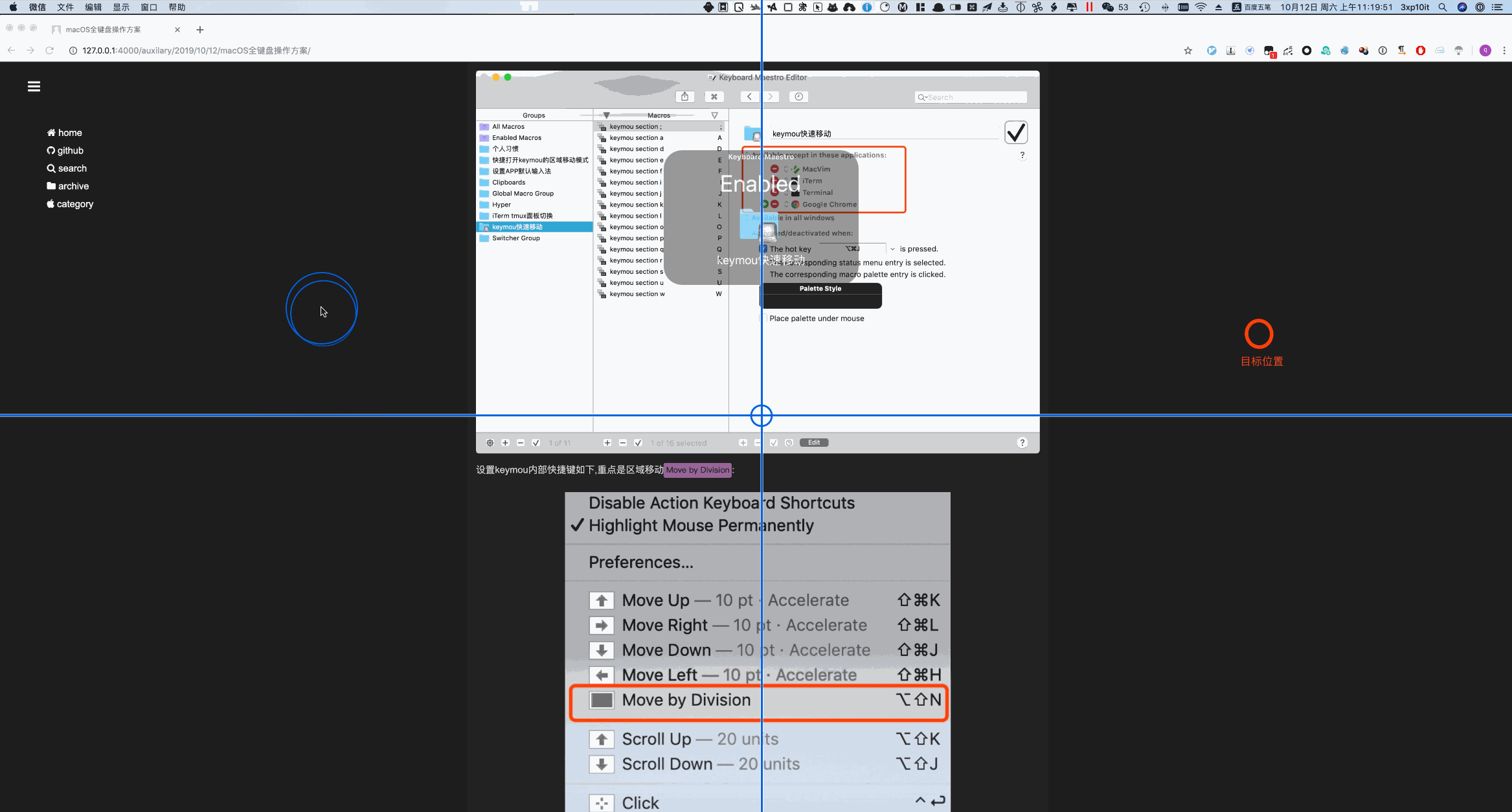This screenshot has width=1512, height=812.
Task: Open the purple Chrome profile avatar
Action: [1485, 51]
